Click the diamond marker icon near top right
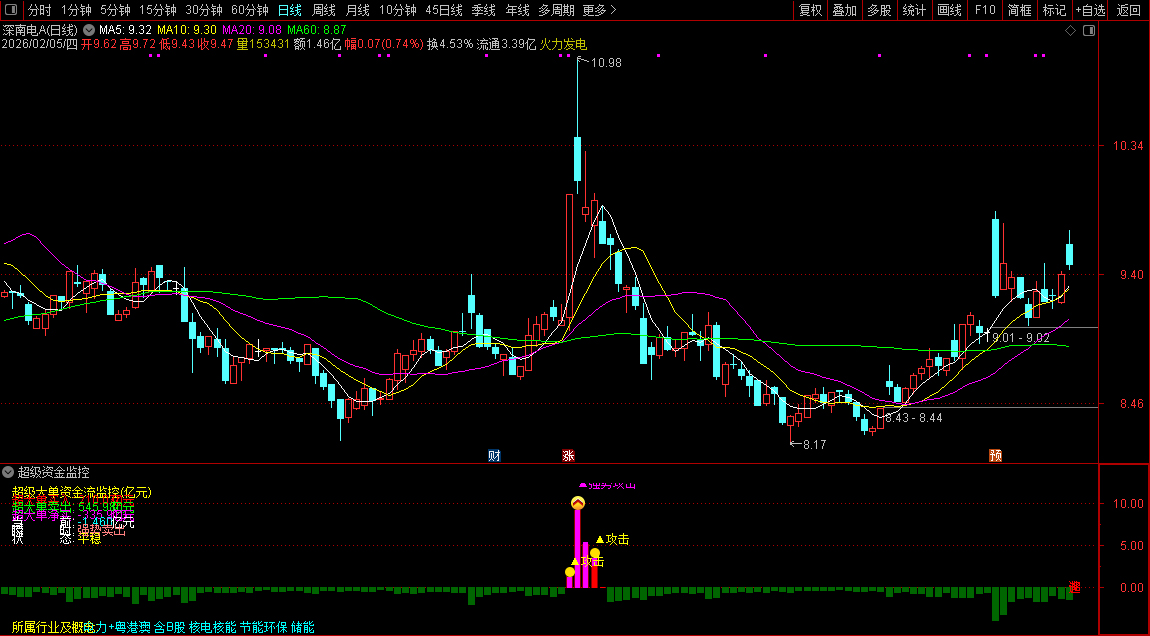Viewport: 1150px width, 636px height. tap(1070, 30)
